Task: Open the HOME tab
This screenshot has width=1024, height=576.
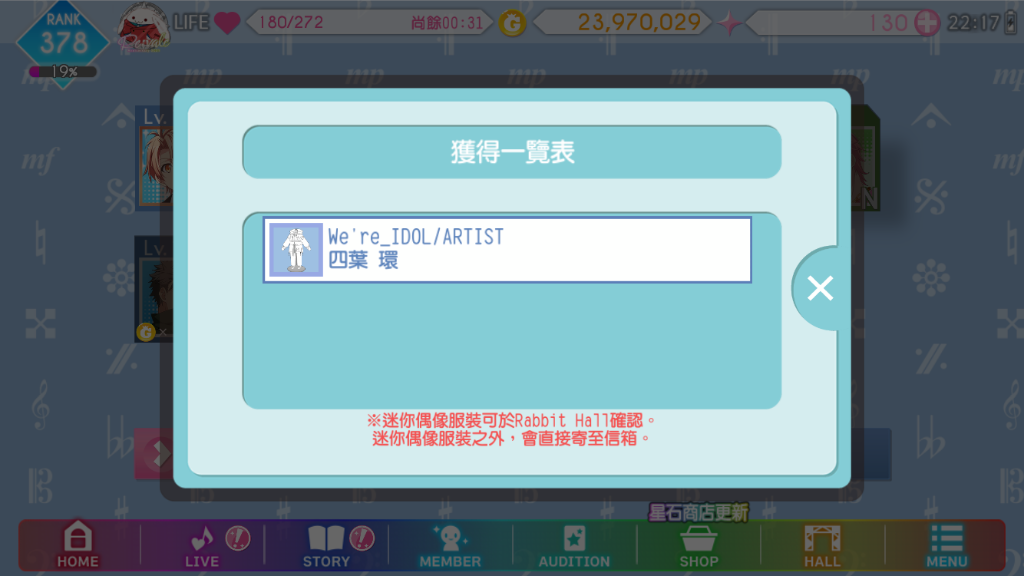Action: pyautogui.click(x=78, y=545)
